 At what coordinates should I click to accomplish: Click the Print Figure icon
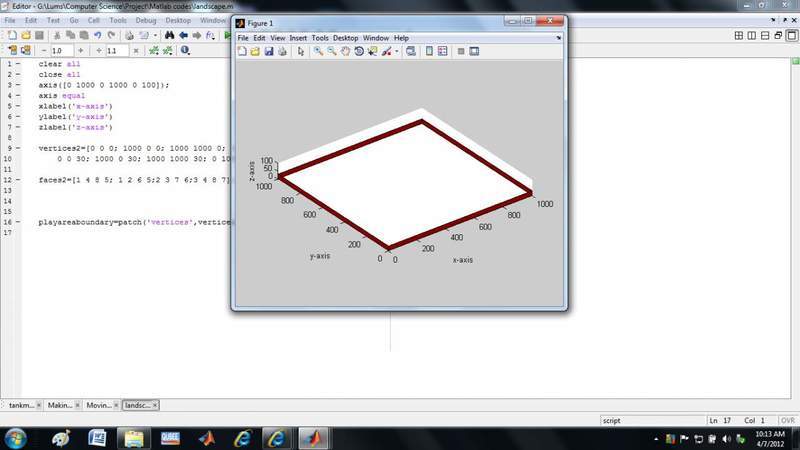coord(282,51)
